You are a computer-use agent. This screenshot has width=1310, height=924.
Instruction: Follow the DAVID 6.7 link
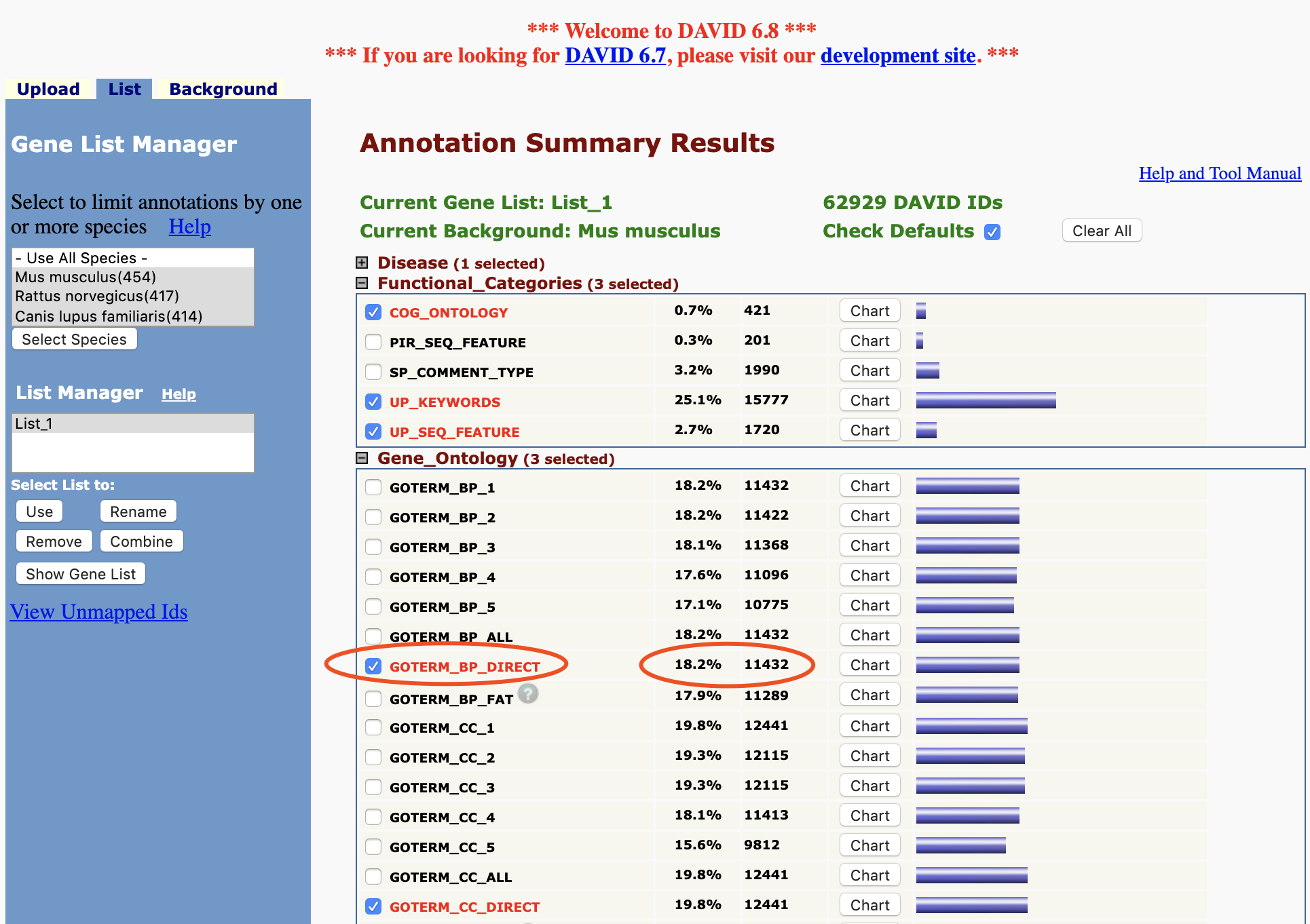(x=616, y=56)
